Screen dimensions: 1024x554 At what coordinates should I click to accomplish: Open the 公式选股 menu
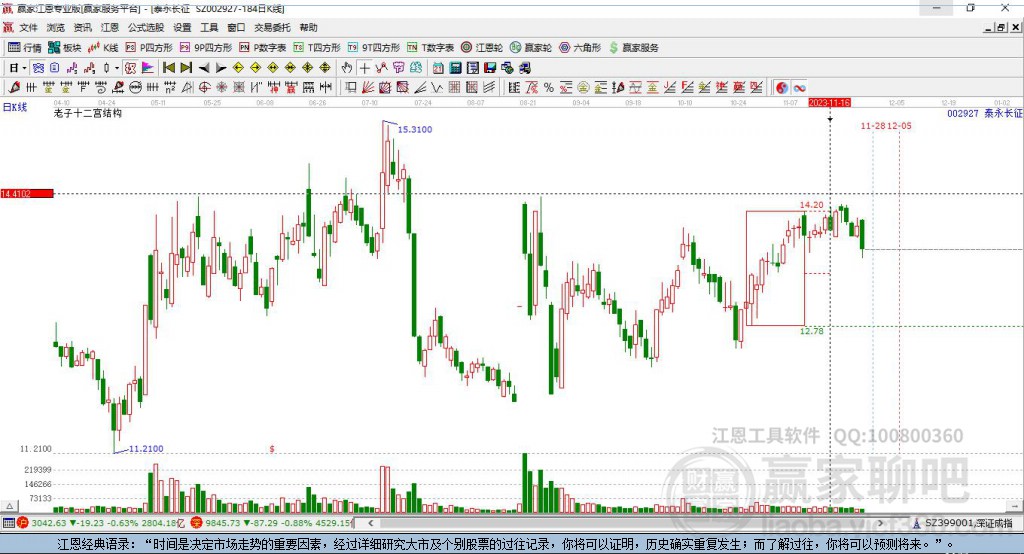(x=146, y=27)
